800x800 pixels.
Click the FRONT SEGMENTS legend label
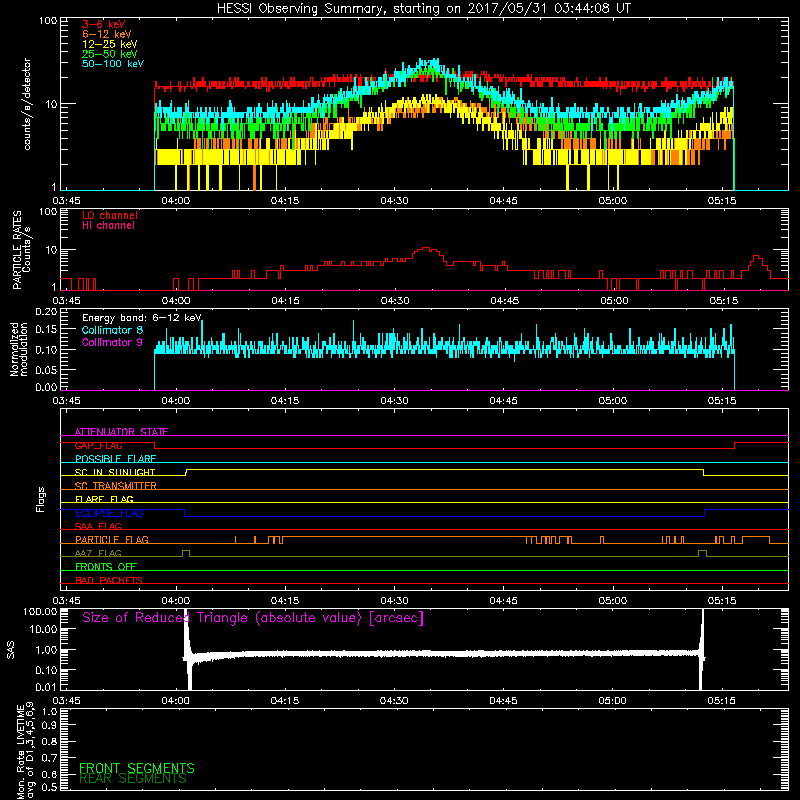point(137,768)
